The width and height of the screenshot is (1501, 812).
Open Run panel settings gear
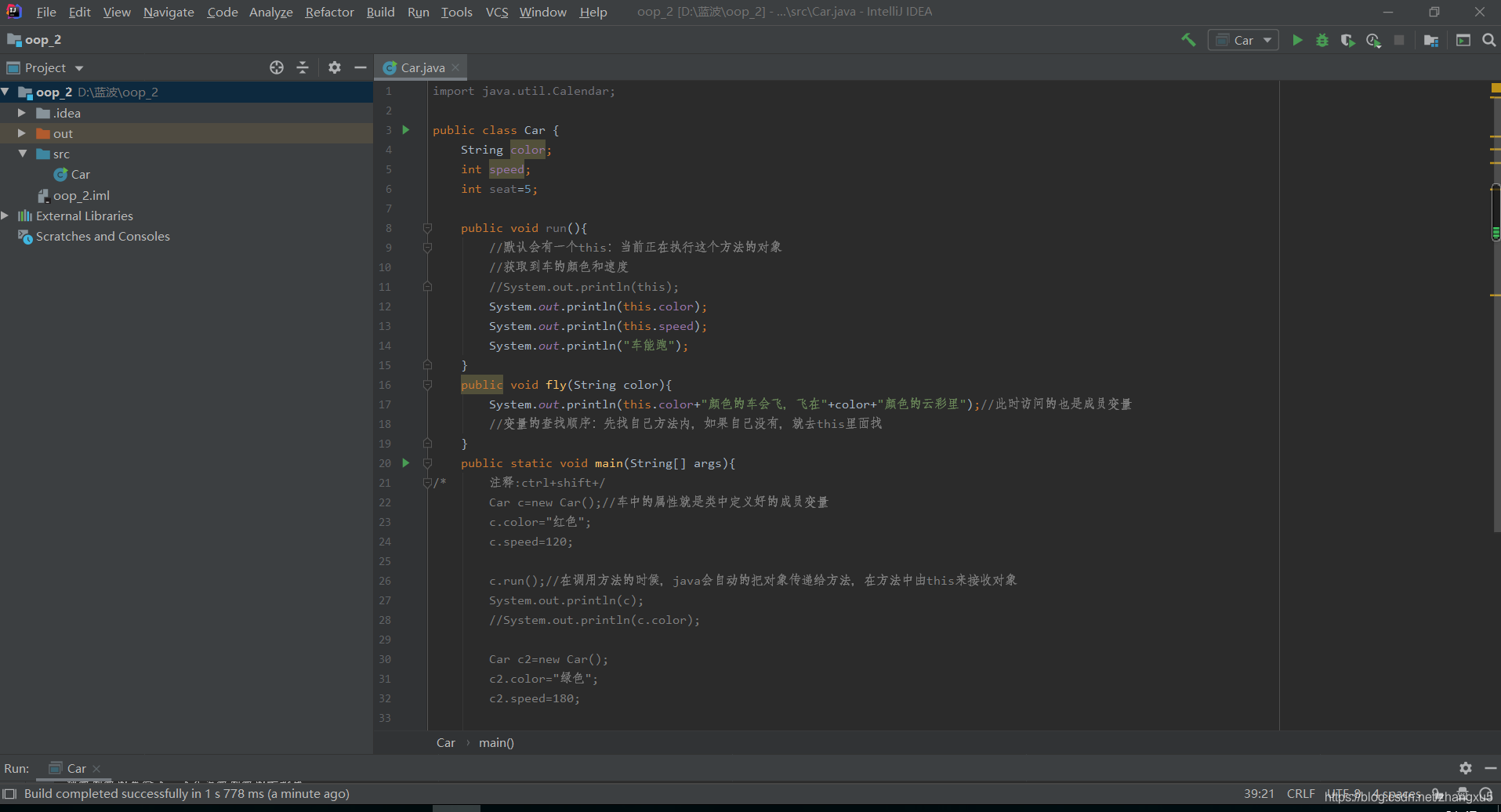(1465, 768)
